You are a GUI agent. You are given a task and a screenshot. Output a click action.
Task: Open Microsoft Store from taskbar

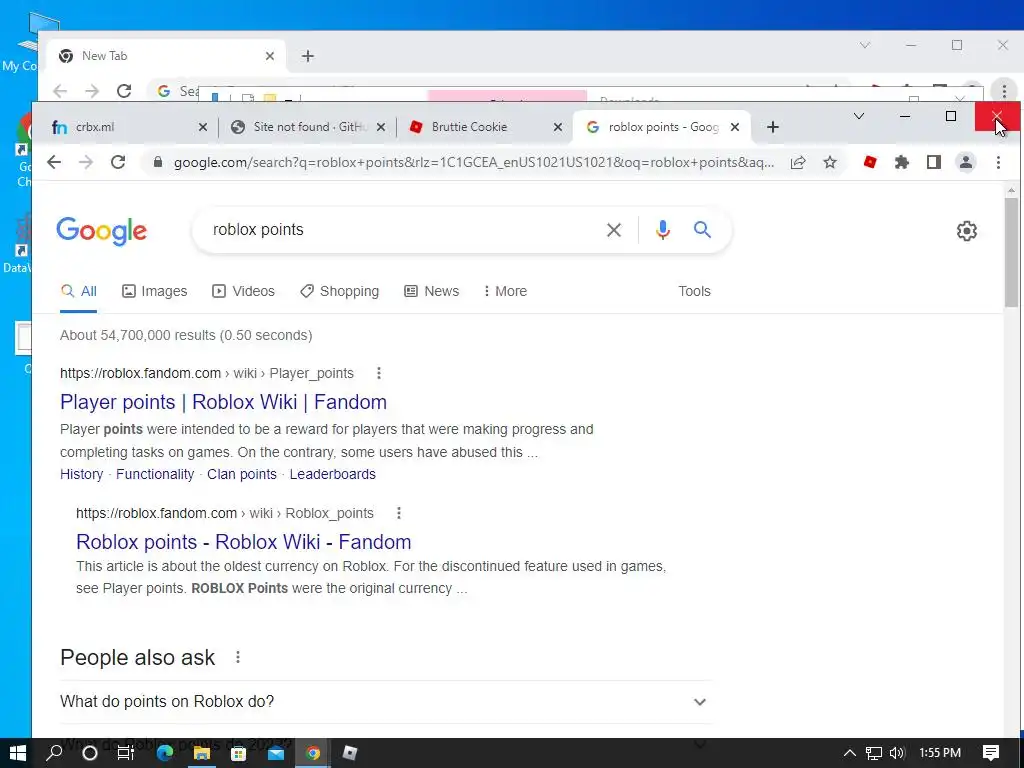239,753
